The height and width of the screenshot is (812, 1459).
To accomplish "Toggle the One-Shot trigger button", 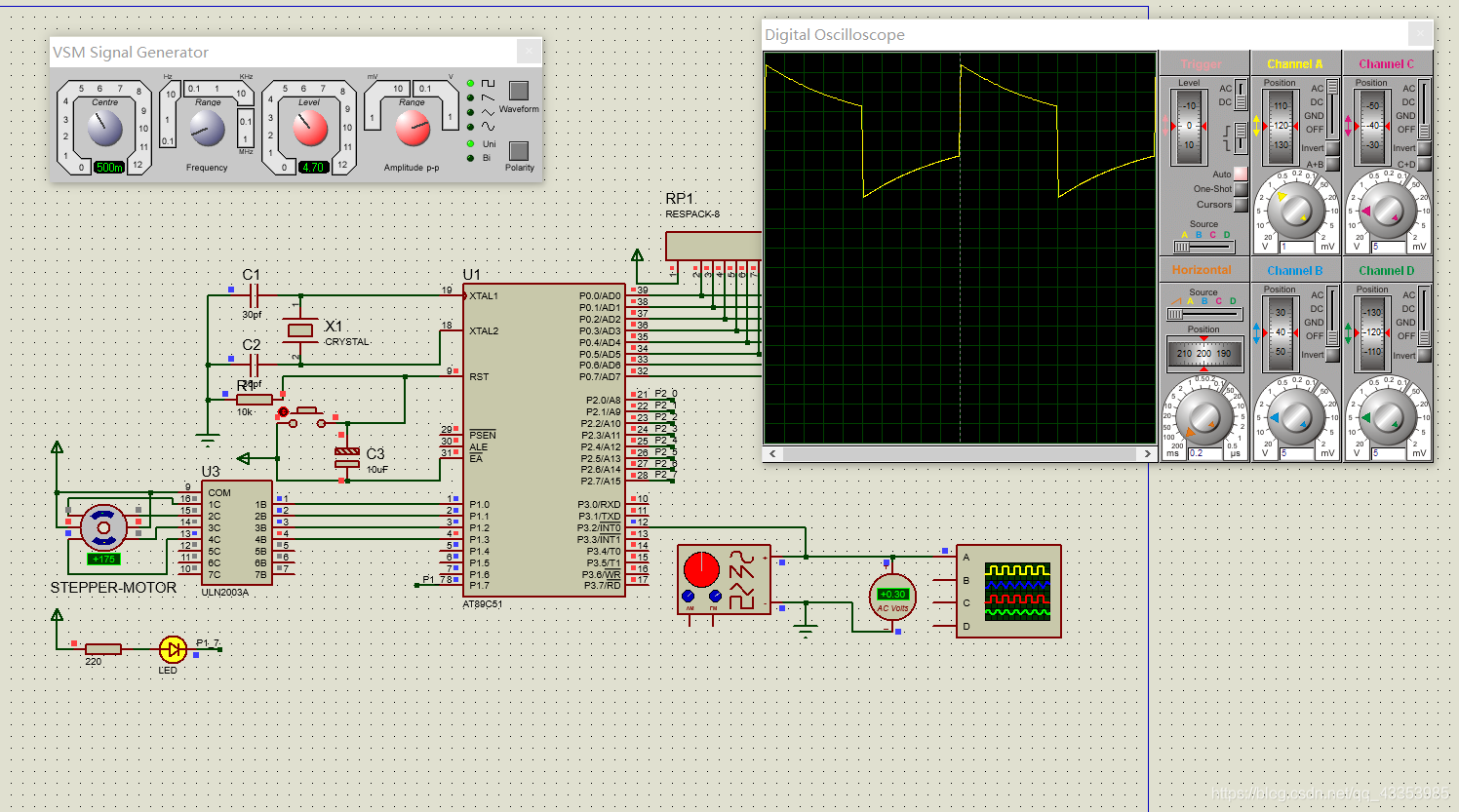I will click(x=1241, y=189).
